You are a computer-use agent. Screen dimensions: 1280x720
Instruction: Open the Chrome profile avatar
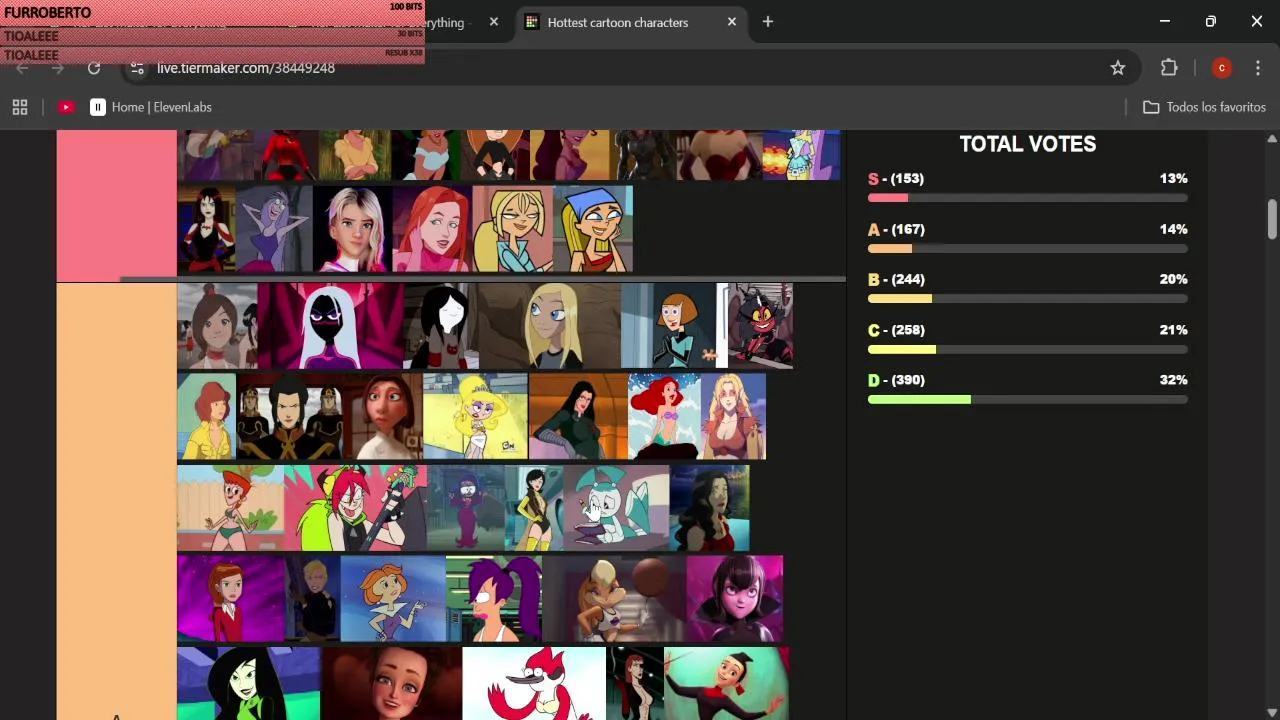coord(1221,68)
